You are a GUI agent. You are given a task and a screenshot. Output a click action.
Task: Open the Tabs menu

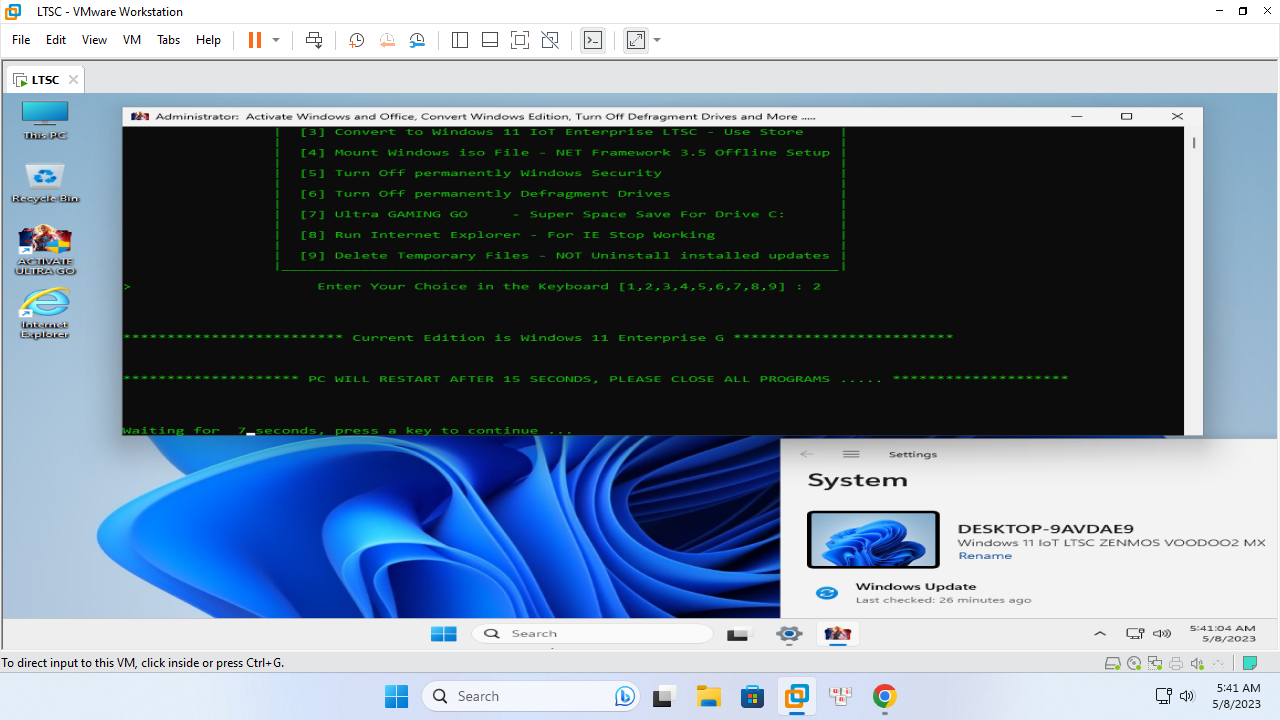(168, 40)
